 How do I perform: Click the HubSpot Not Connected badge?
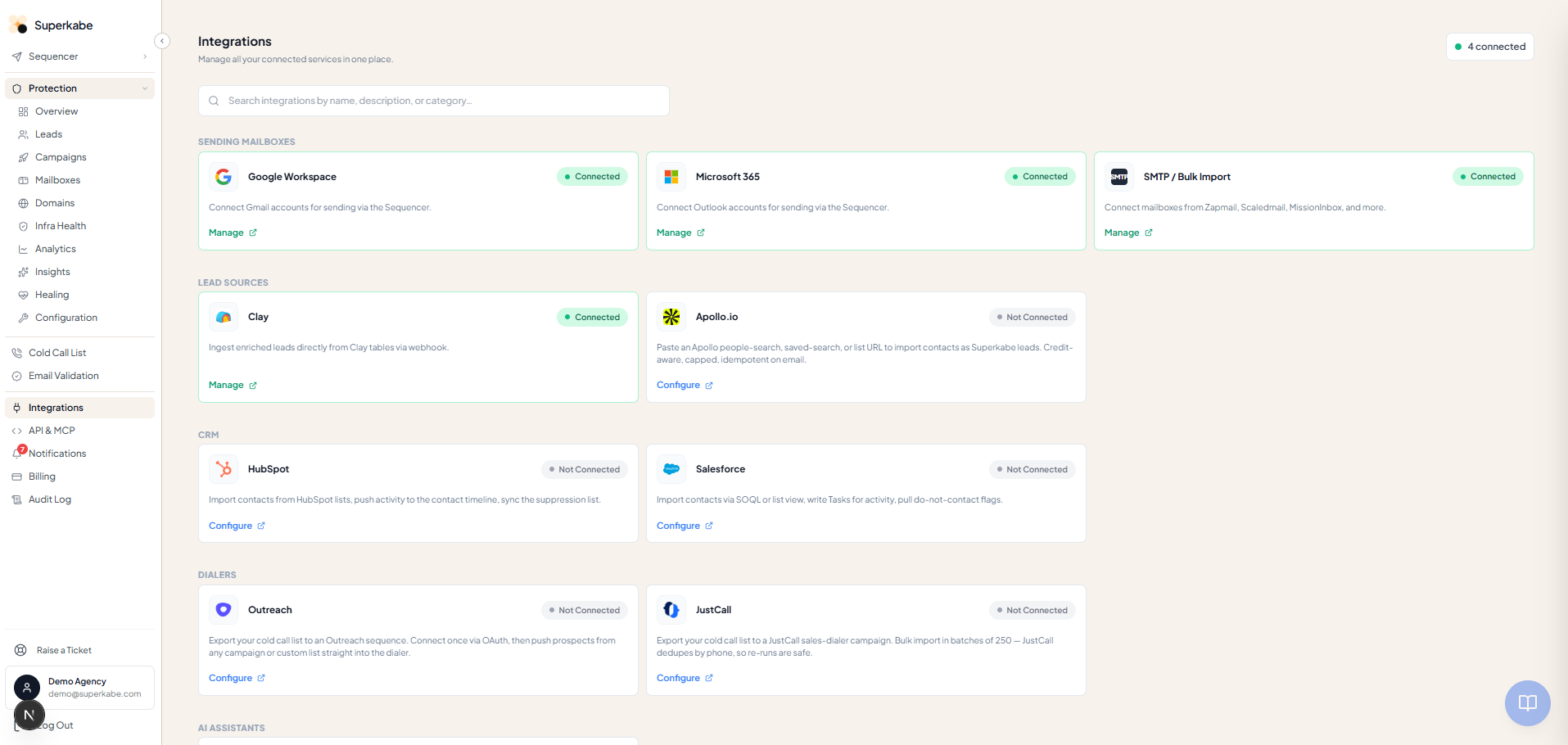[x=585, y=469]
